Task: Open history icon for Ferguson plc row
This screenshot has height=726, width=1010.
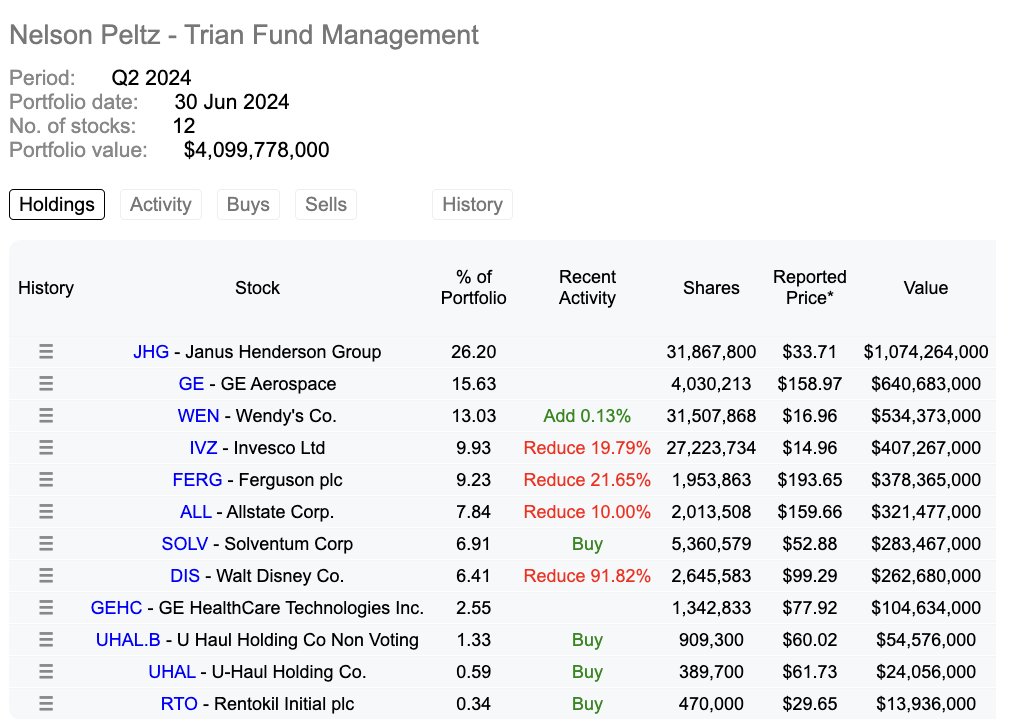Action: pos(46,480)
